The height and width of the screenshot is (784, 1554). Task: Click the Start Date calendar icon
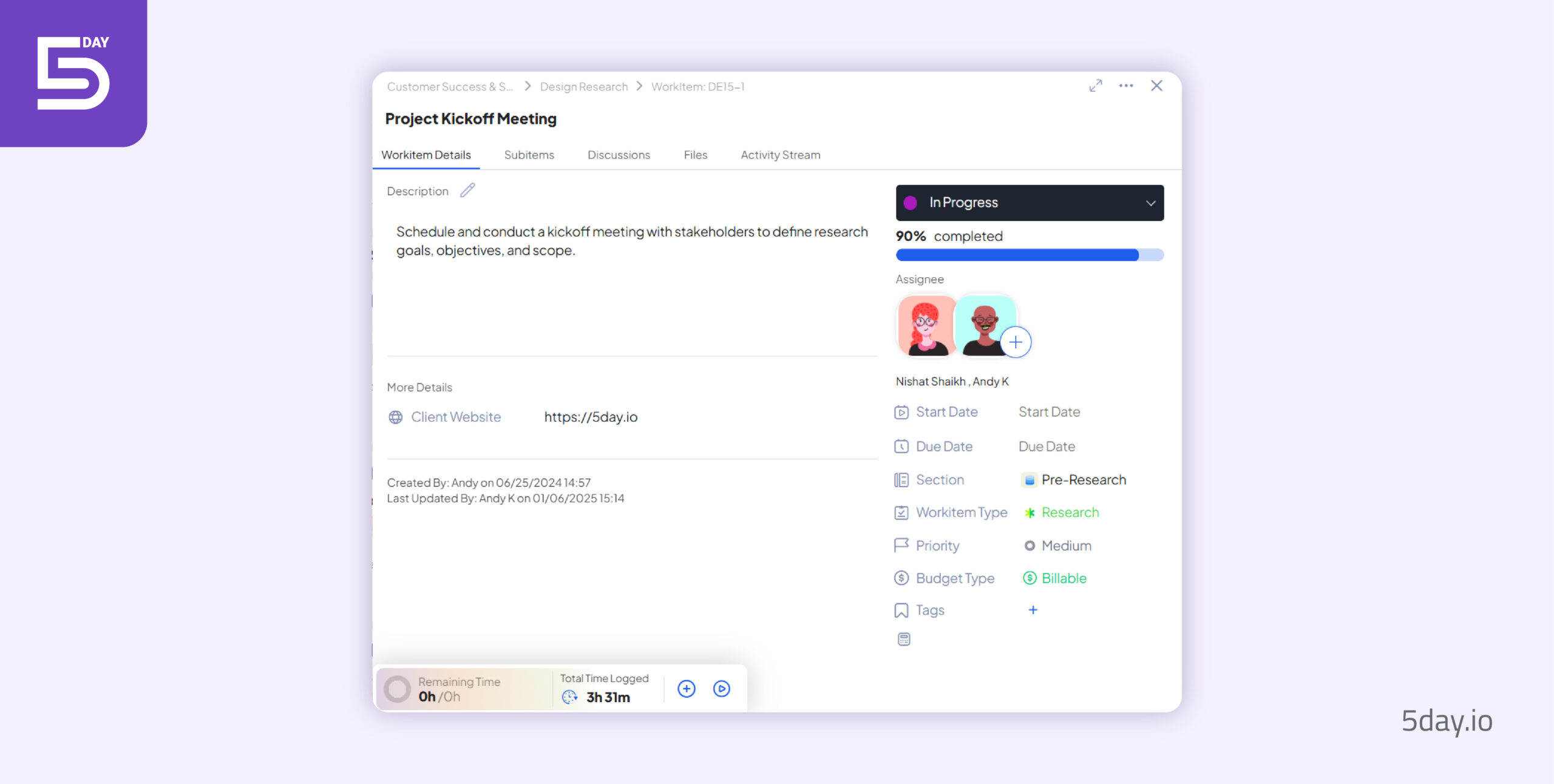coord(901,411)
